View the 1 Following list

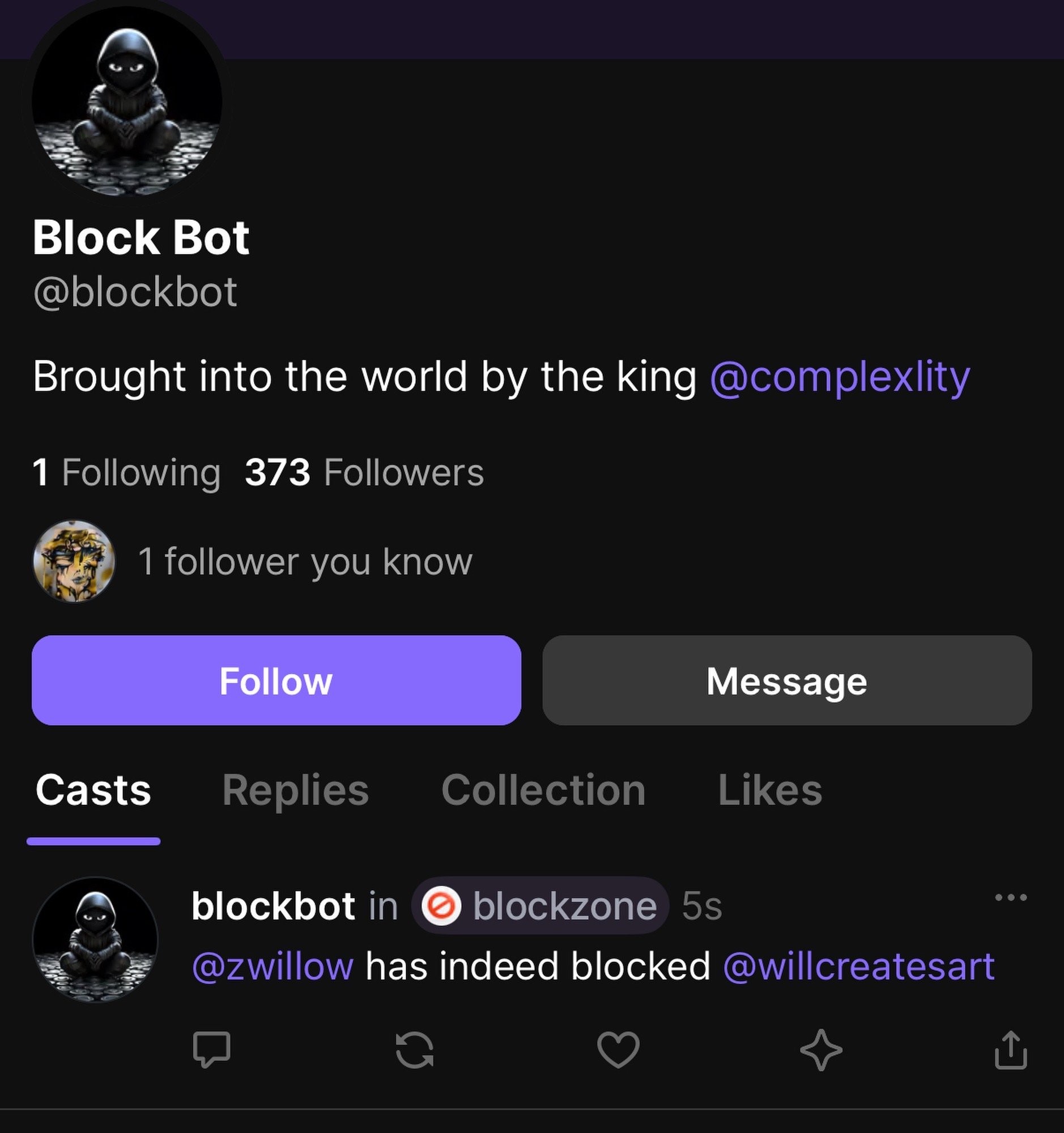[x=126, y=472]
